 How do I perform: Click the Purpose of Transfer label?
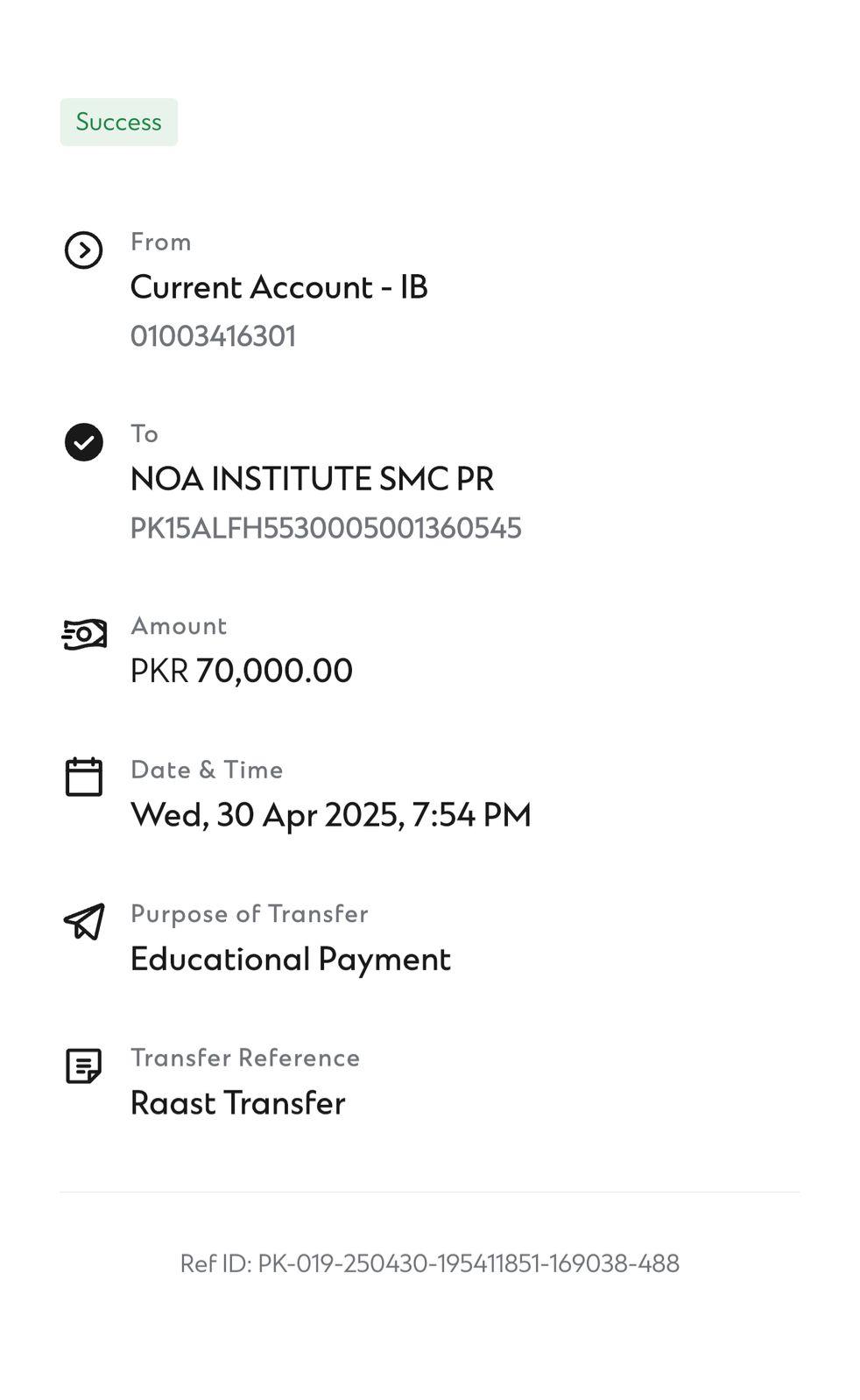point(249,914)
